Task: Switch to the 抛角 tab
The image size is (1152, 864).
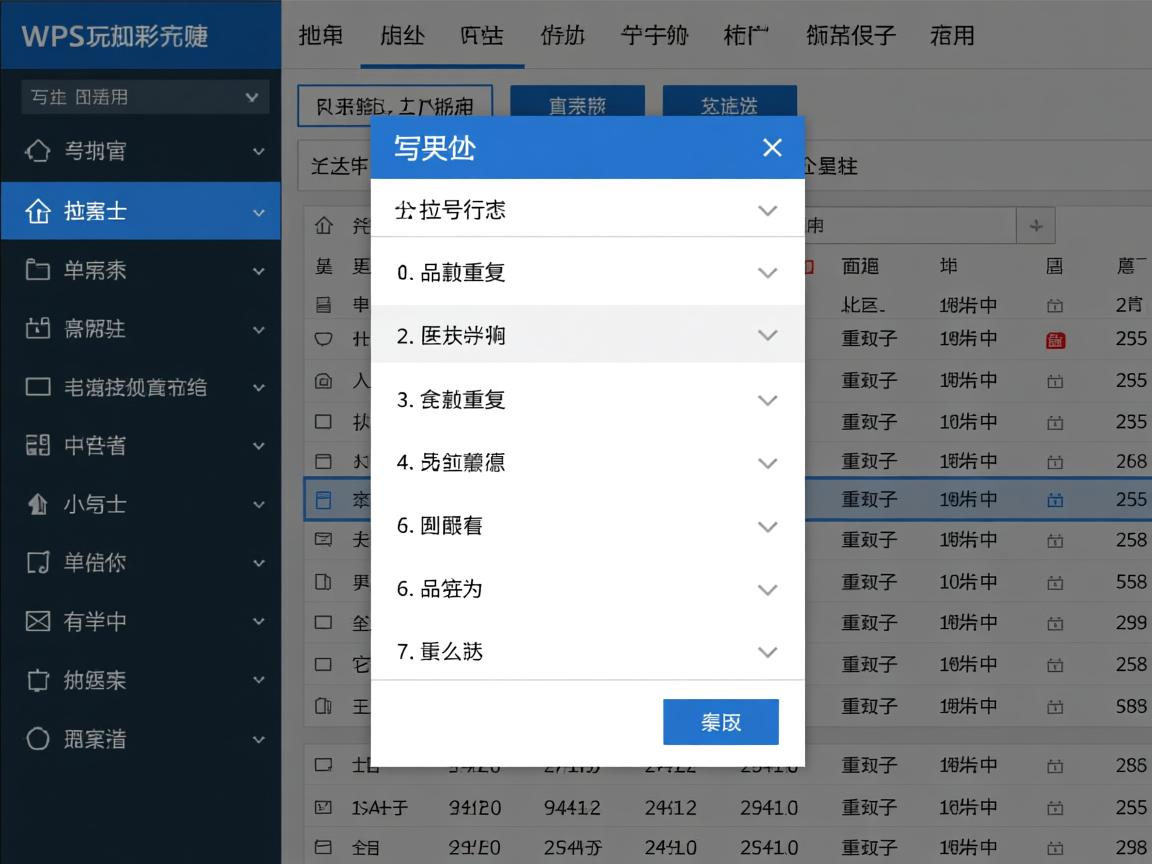Action: [320, 36]
